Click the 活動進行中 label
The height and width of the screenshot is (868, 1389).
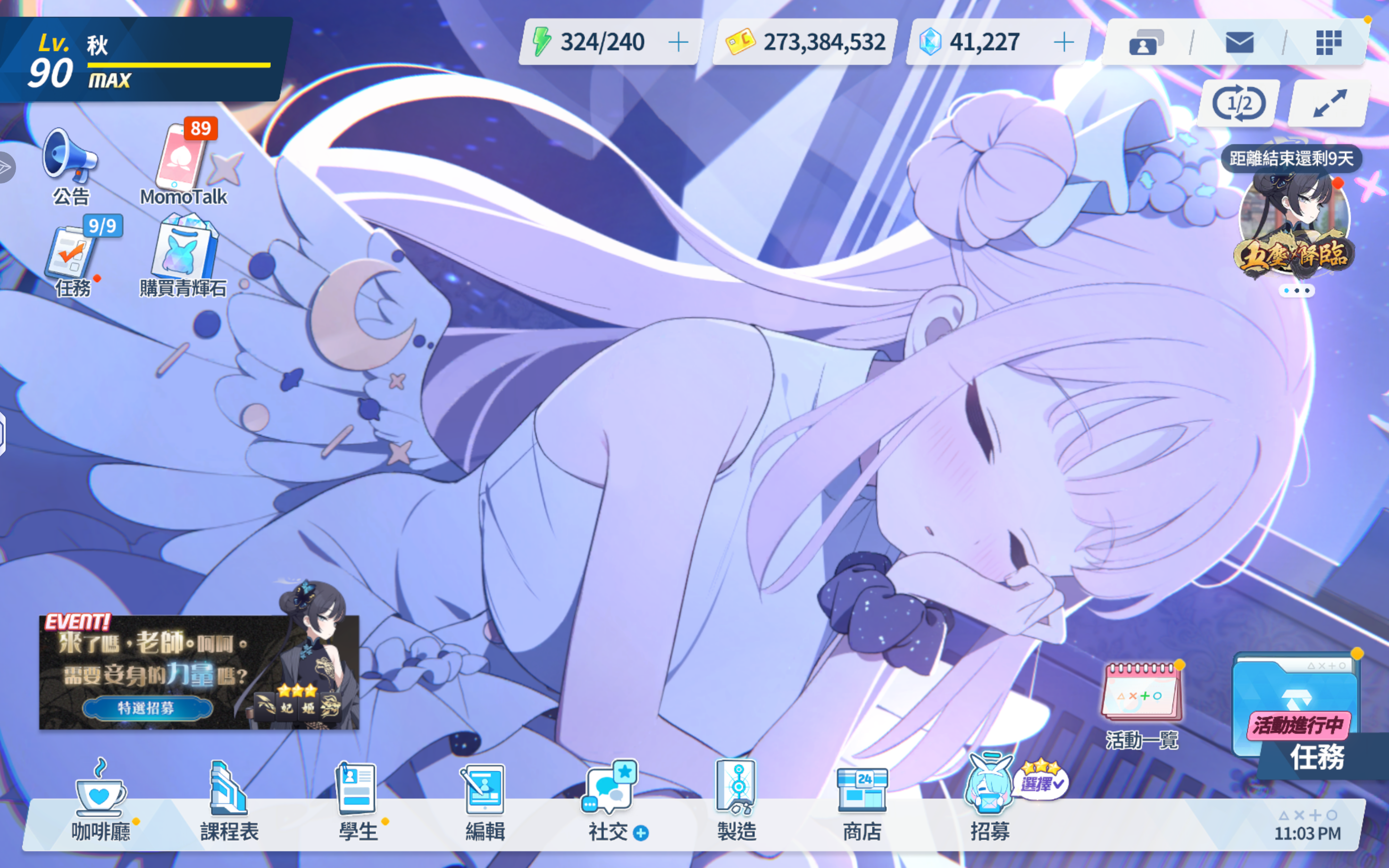(1298, 725)
